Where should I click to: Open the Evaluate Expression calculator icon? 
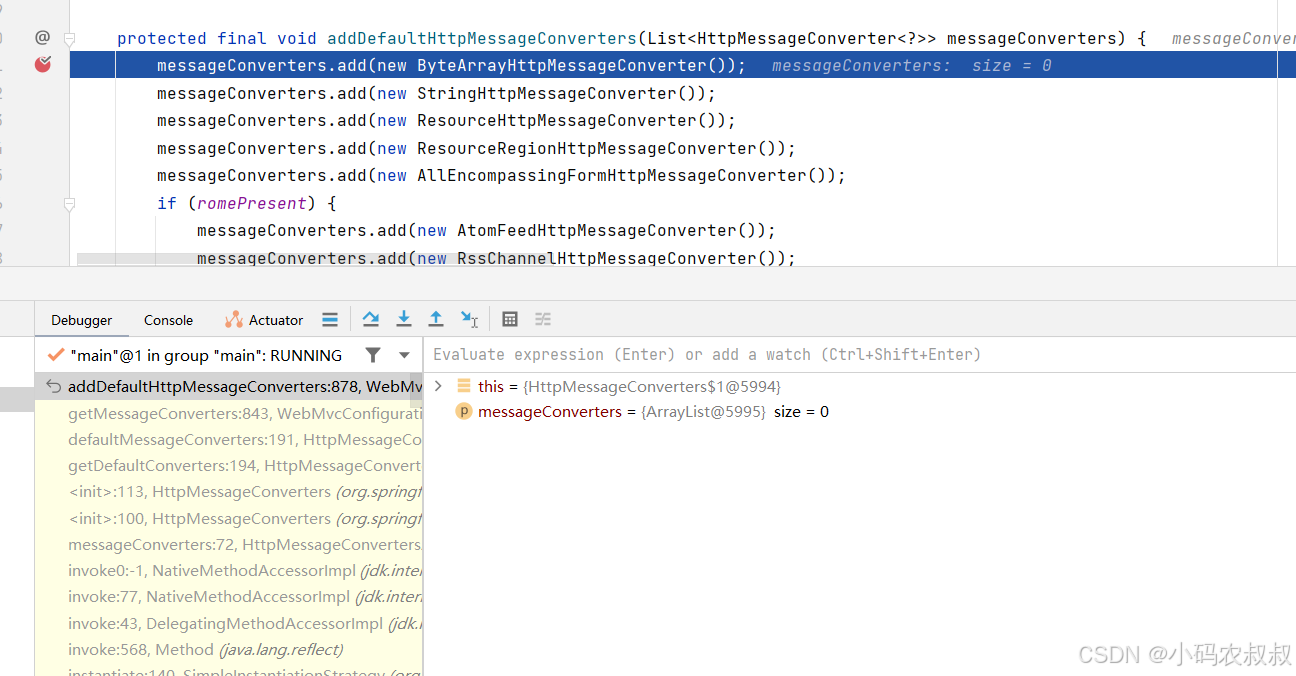pyautogui.click(x=510, y=319)
